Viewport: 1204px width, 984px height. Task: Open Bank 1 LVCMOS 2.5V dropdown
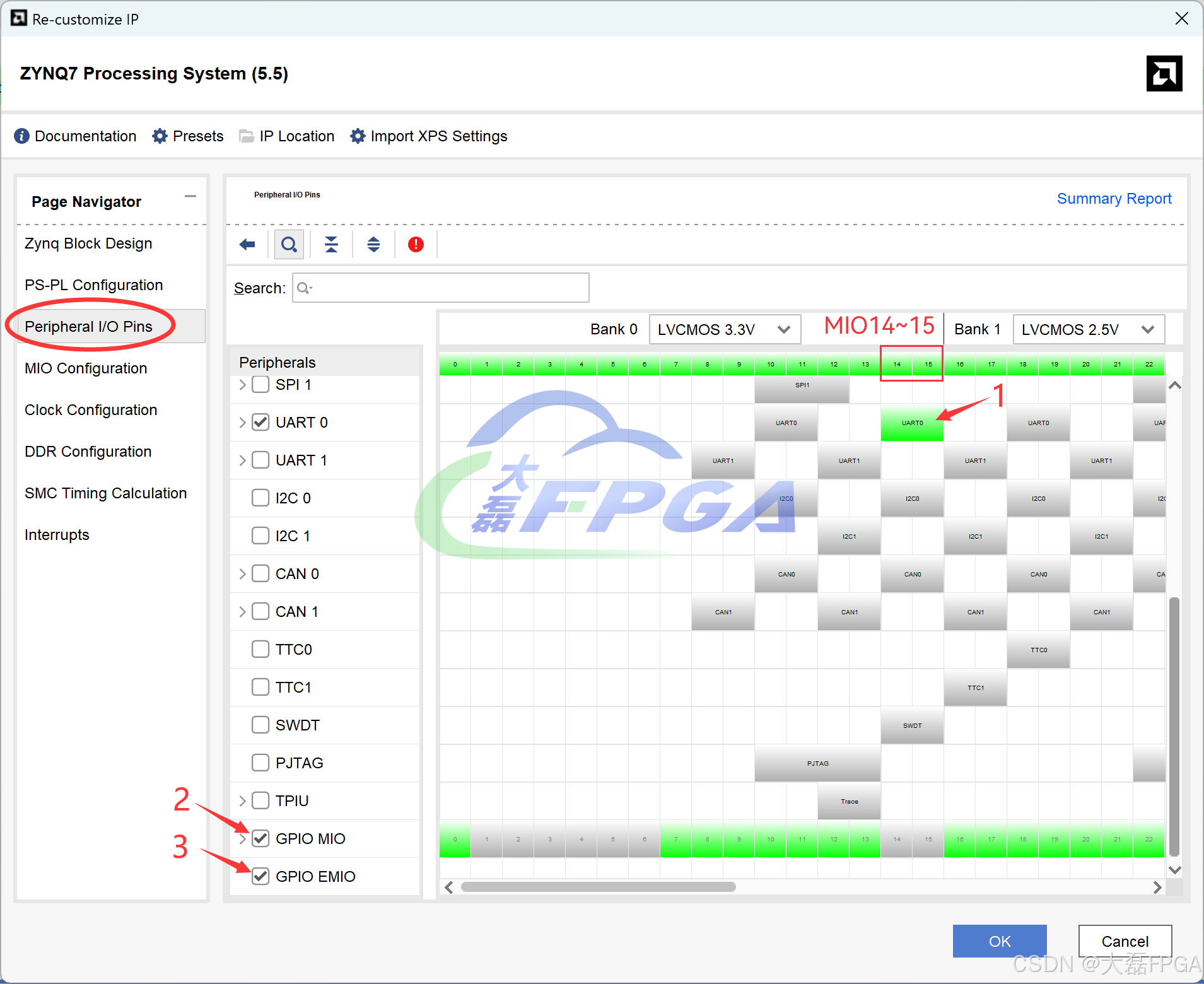pos(1089,329)
